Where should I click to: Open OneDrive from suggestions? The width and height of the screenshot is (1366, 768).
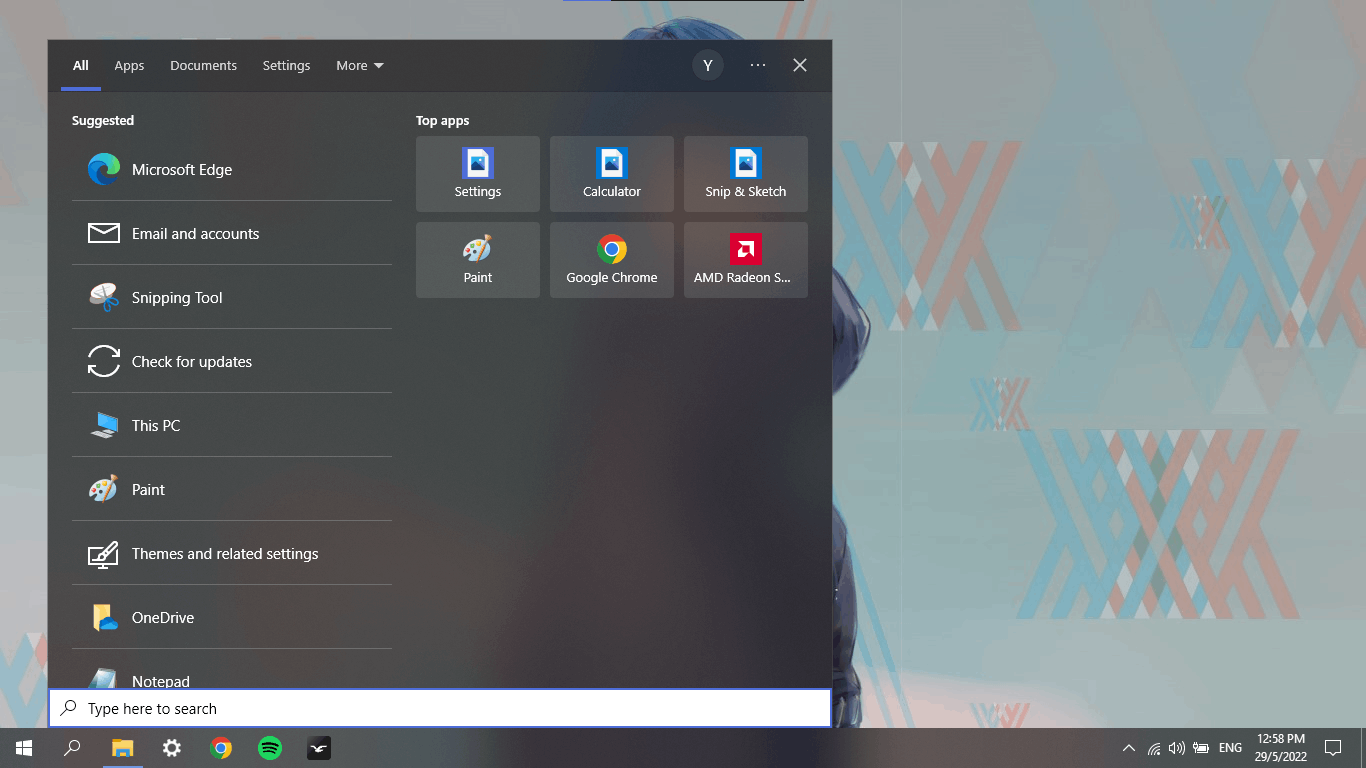pos(232,617)
